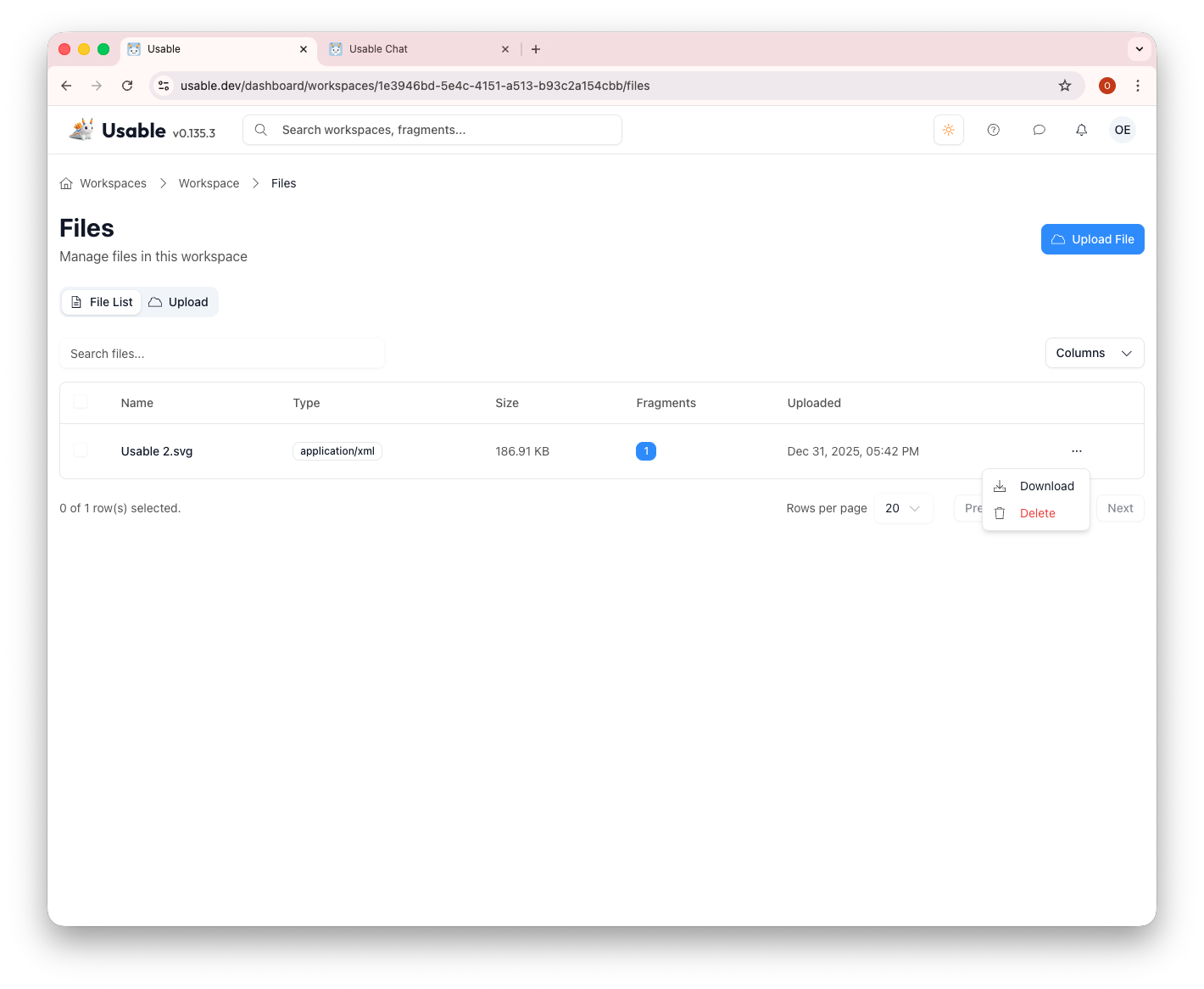The image size is (1204, 989).
Task: Open the Usable unicorn logo homepage
Action: point(81,128)
